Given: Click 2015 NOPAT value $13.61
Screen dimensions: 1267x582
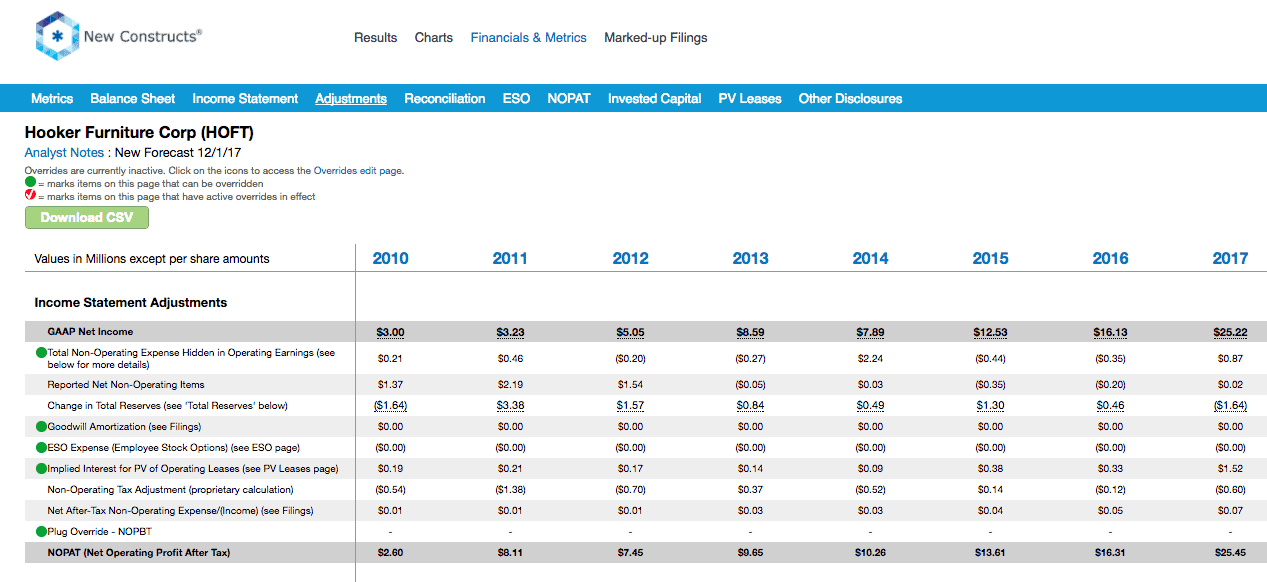Looking at the screenshot, I should tap(990, 552).
